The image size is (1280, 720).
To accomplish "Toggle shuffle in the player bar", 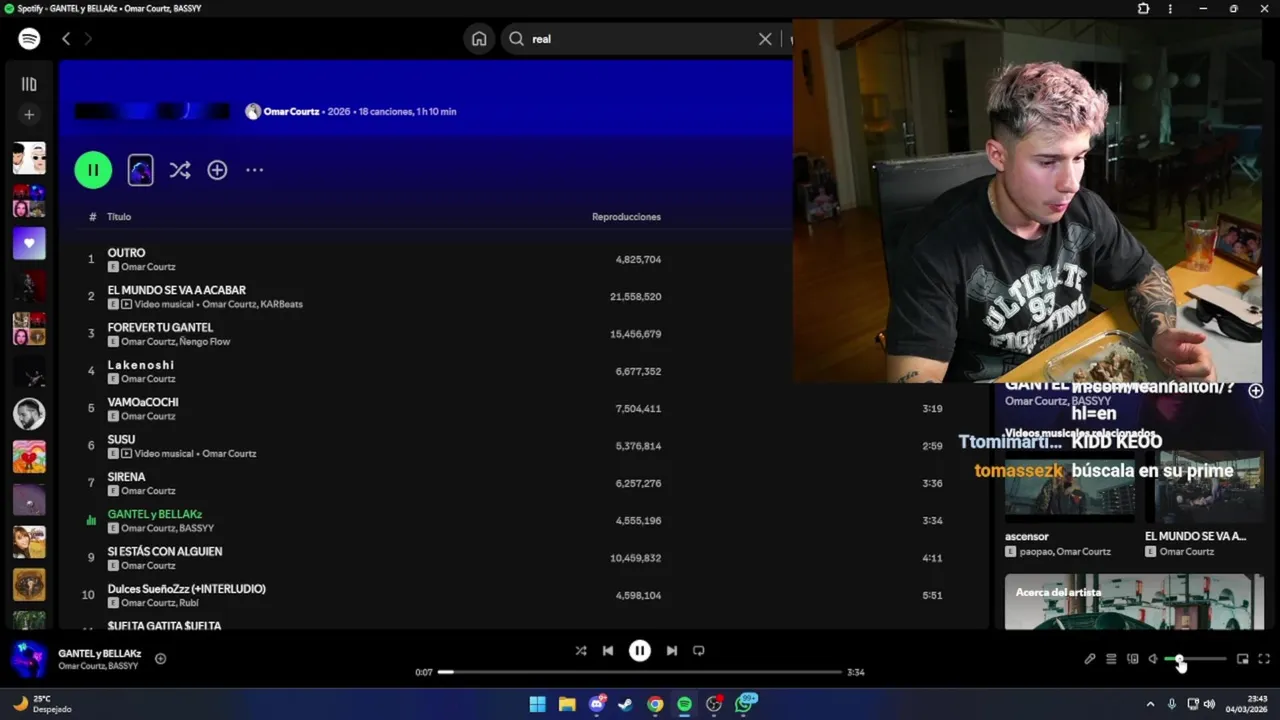I will (x=581, y=651).
